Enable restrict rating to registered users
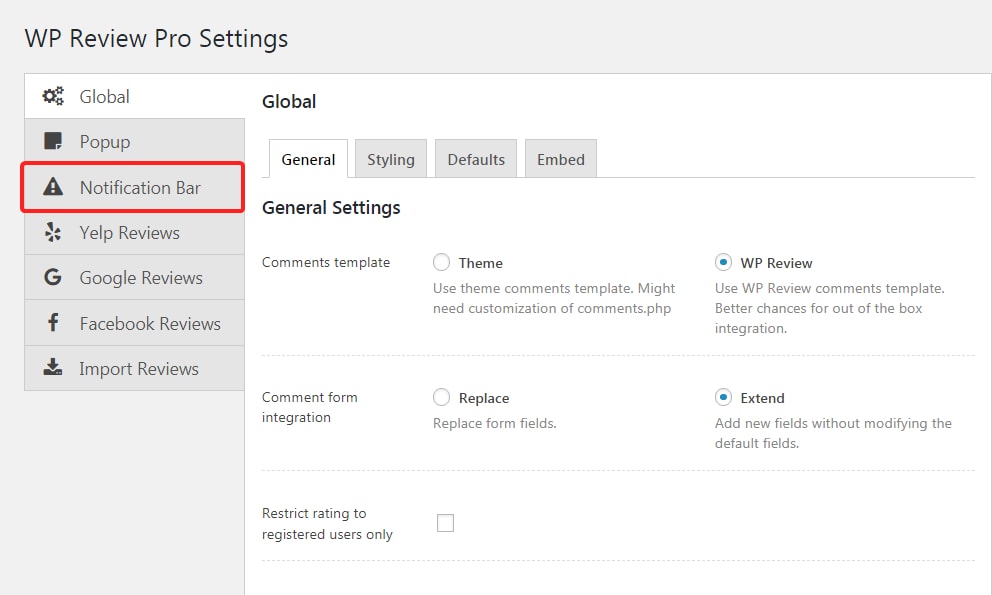 446,523
